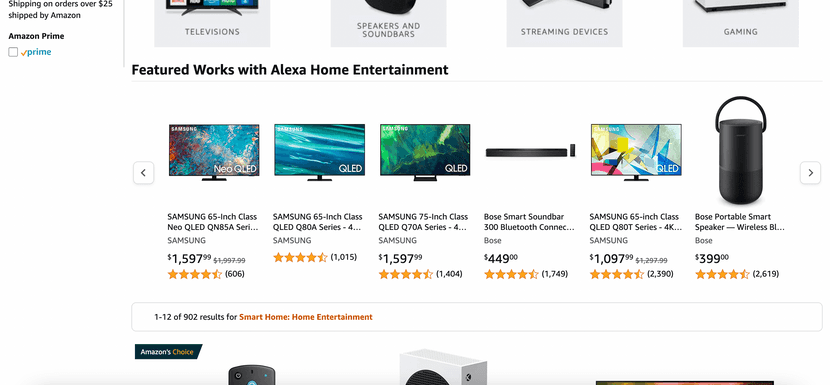Open the Bose Smart Soundbar 300 title link
The height and width of the screenshot is (385, 830).
pyautogui.click(x=529, y=222)
